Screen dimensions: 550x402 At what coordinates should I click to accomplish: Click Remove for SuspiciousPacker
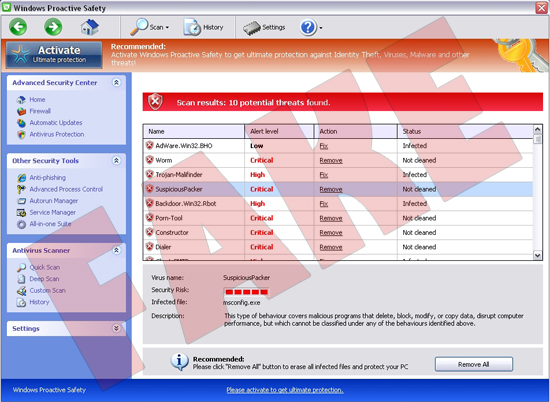[331, 189]
